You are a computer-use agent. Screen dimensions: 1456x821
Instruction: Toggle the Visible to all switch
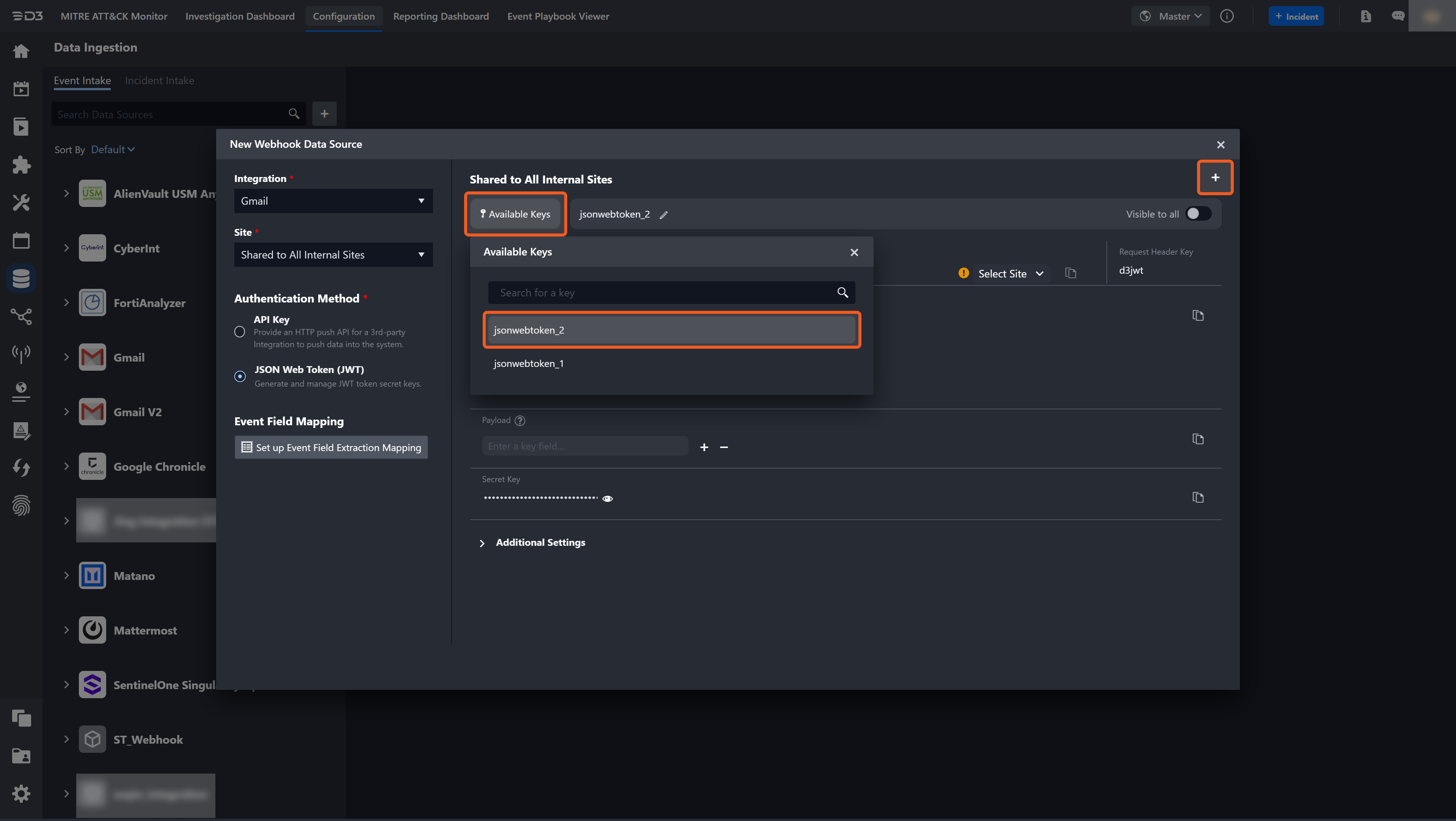click(1198, 213)
